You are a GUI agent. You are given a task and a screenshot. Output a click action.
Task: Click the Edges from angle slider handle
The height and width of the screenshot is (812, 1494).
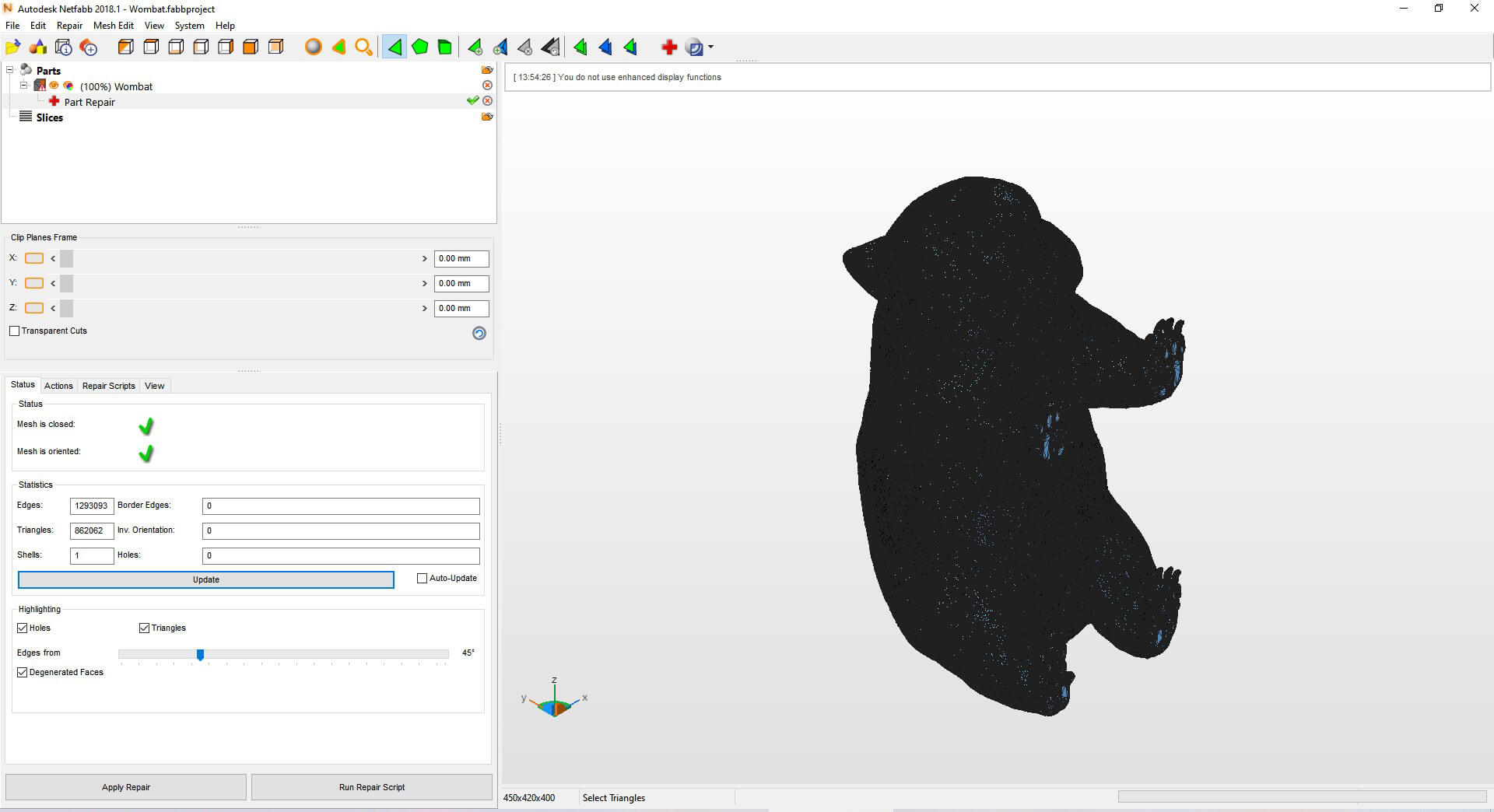(x=200, y=655)
